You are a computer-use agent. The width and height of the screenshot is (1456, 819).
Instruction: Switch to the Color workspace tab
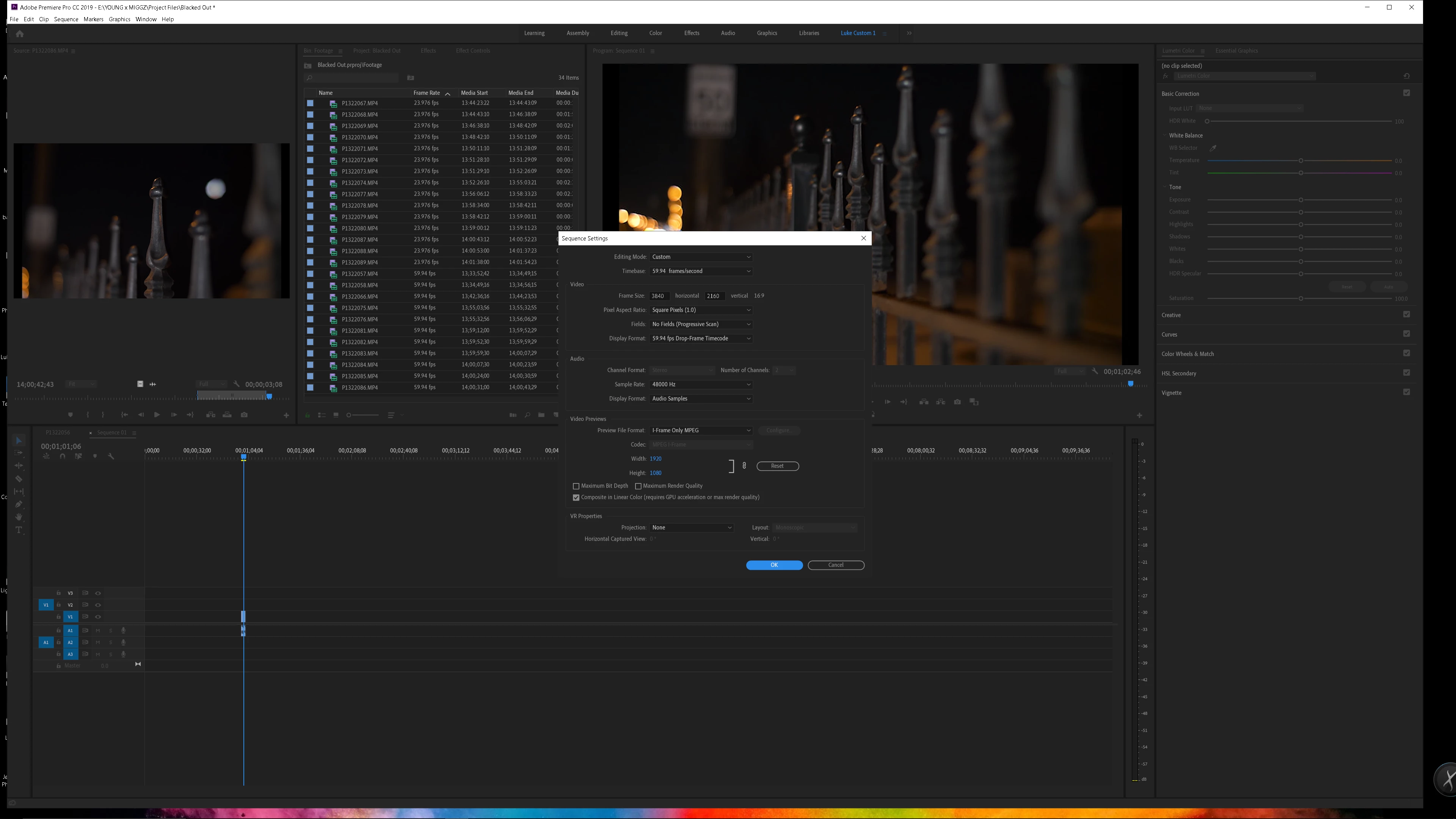pos(656,33)
